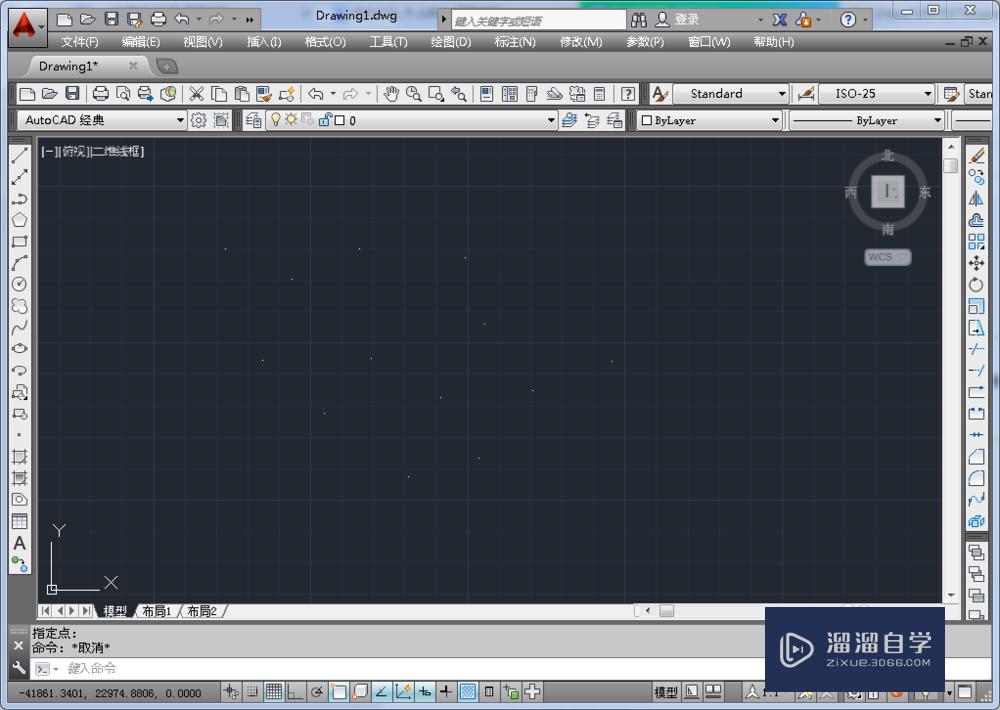Toggle Dynamic Input in status bar
Screen dimensions: 1000x710
click(424, 692)
